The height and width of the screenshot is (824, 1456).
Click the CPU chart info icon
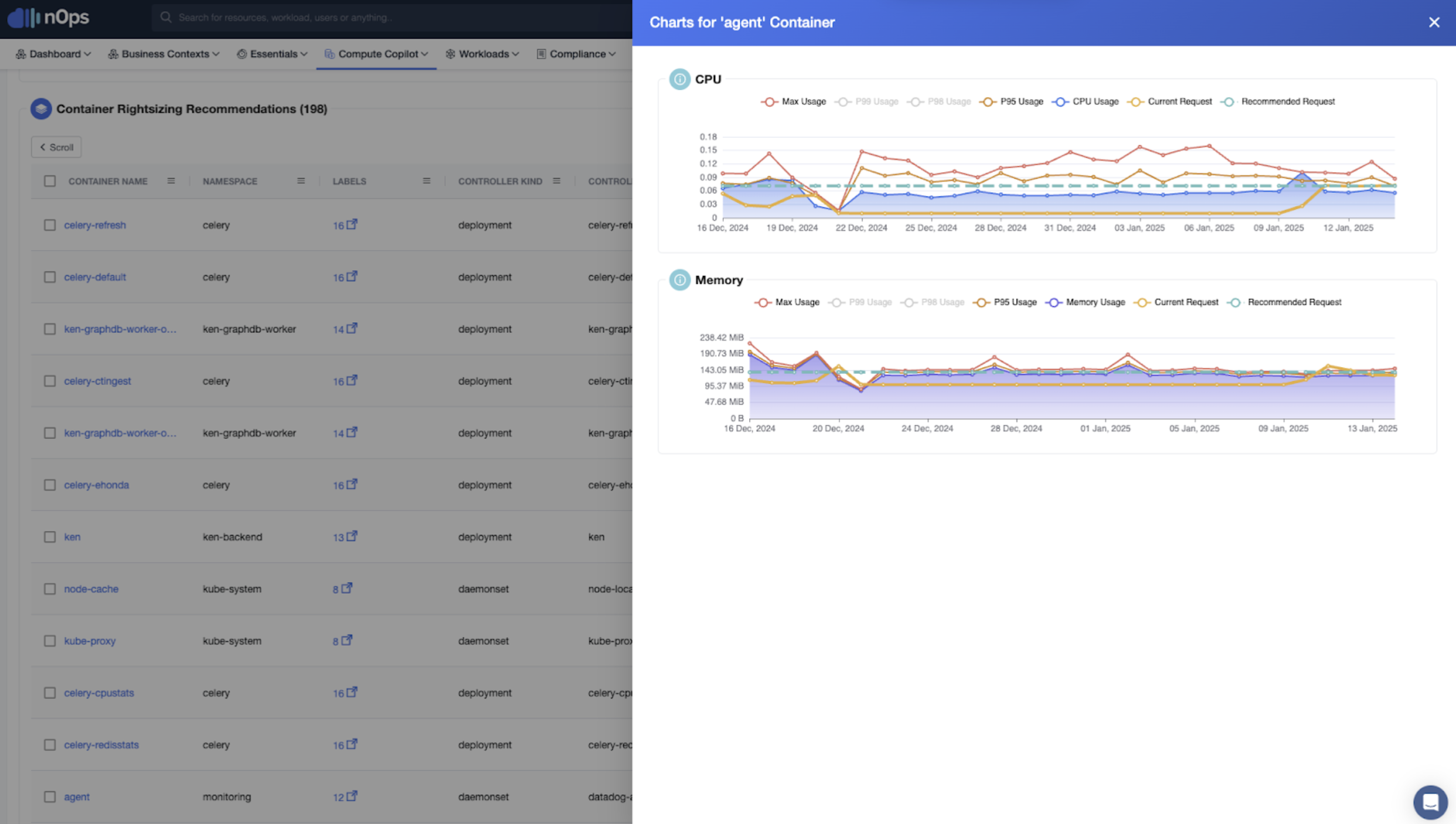pos(679,79)
